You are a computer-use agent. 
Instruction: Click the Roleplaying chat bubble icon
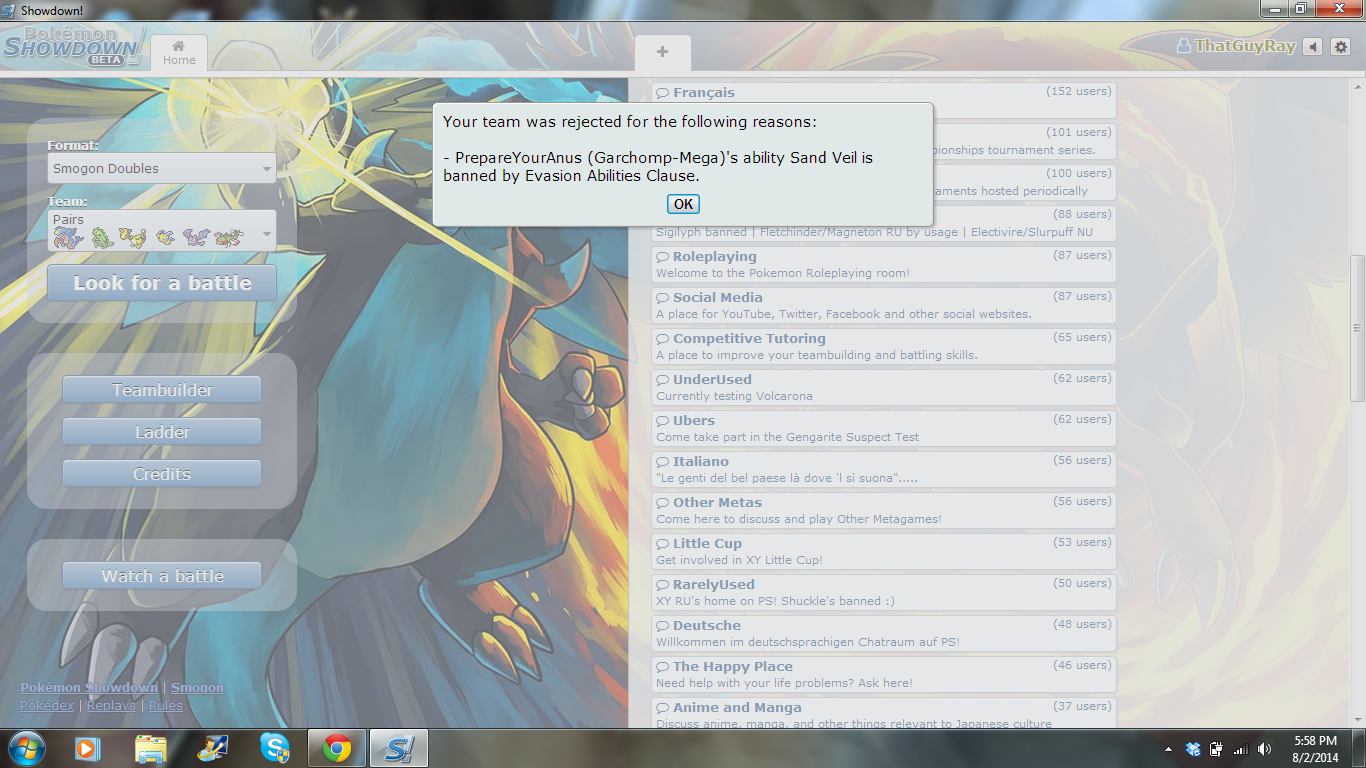[x=662, y=257]
